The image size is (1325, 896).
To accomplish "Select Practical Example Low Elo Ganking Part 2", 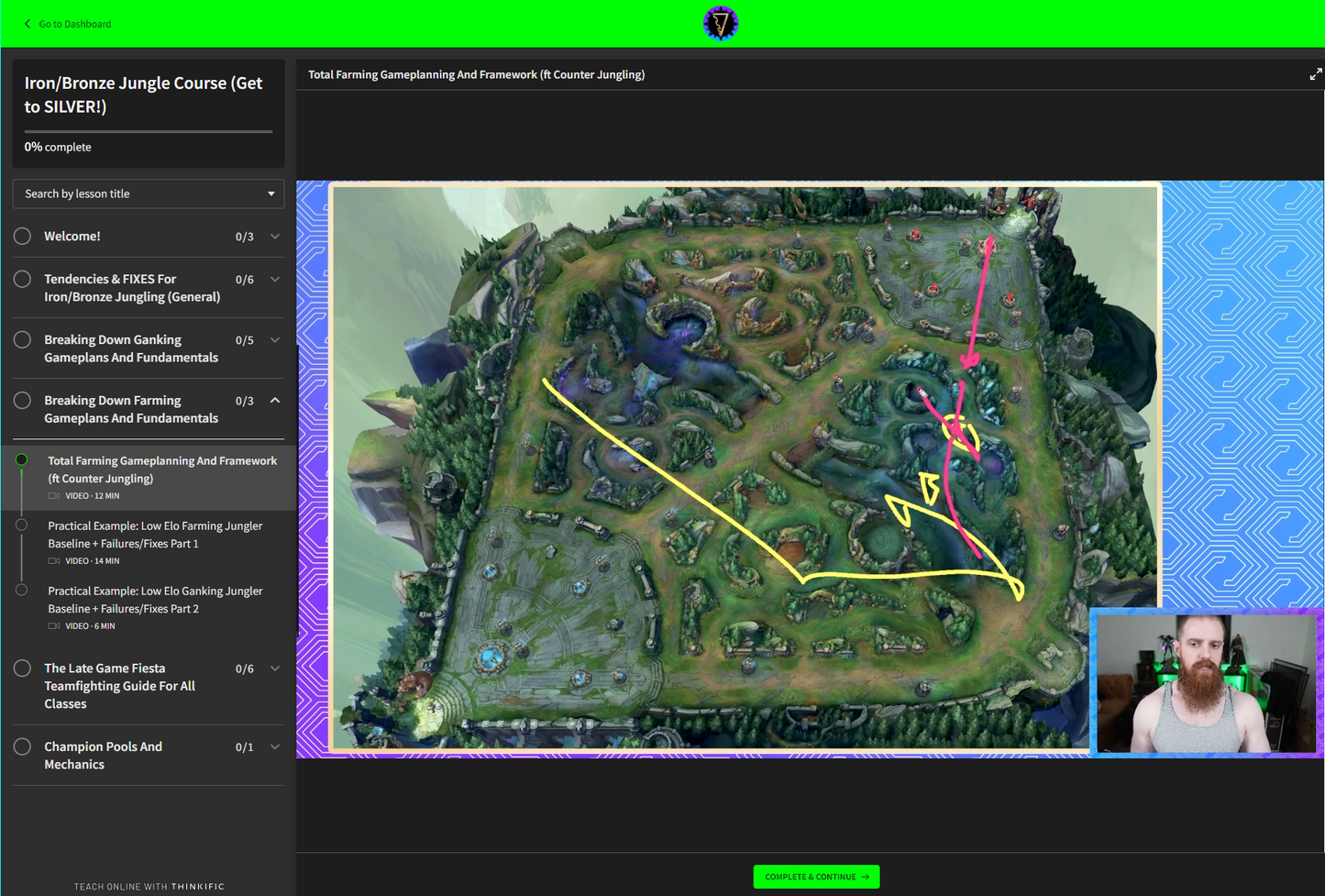I will pyautogui.click(x=155, y=600).
